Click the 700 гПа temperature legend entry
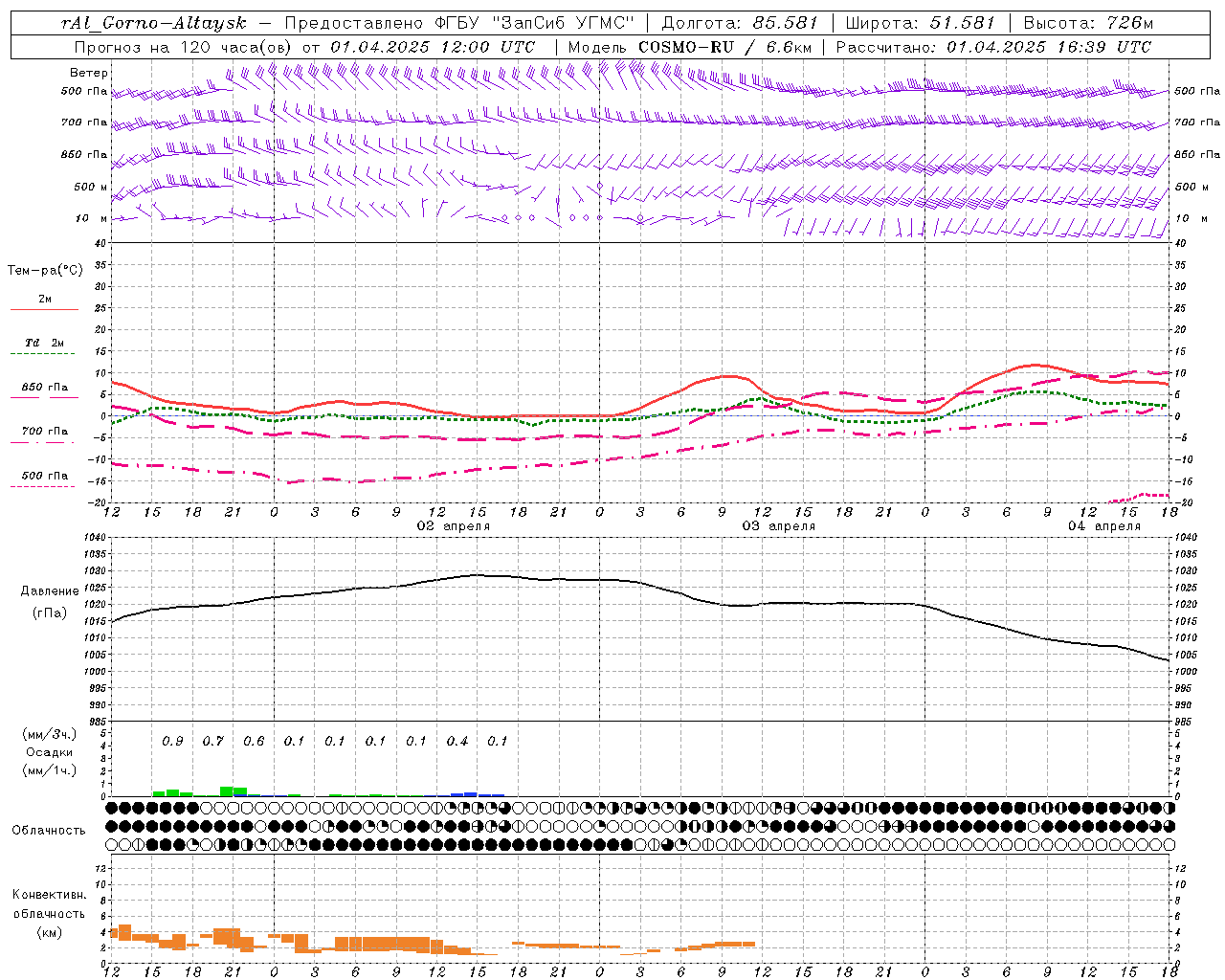This screenshot has width=1225, height=980. (45, 431)
